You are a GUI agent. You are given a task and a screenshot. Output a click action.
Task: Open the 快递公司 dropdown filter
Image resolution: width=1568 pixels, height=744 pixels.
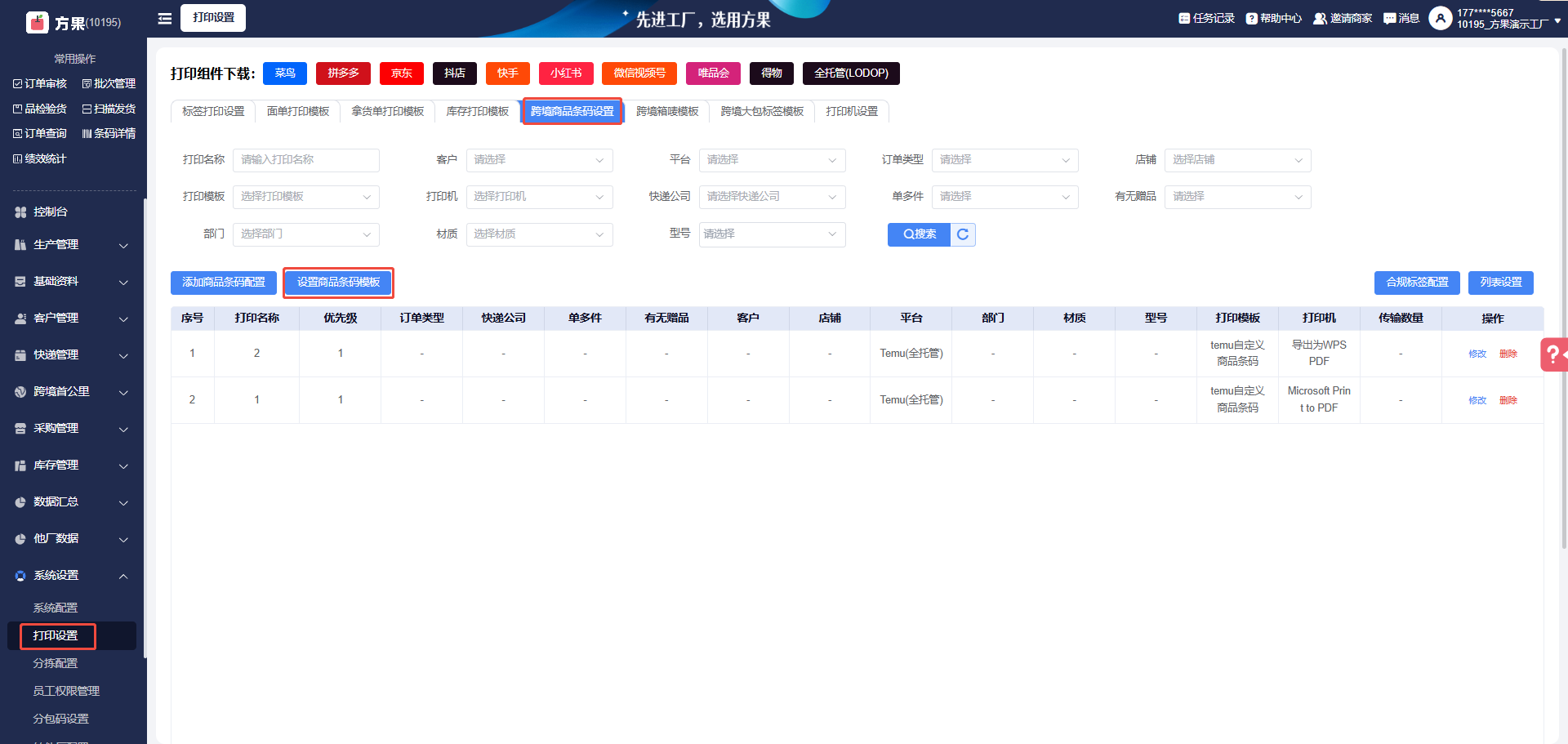(x=772, y=197)
